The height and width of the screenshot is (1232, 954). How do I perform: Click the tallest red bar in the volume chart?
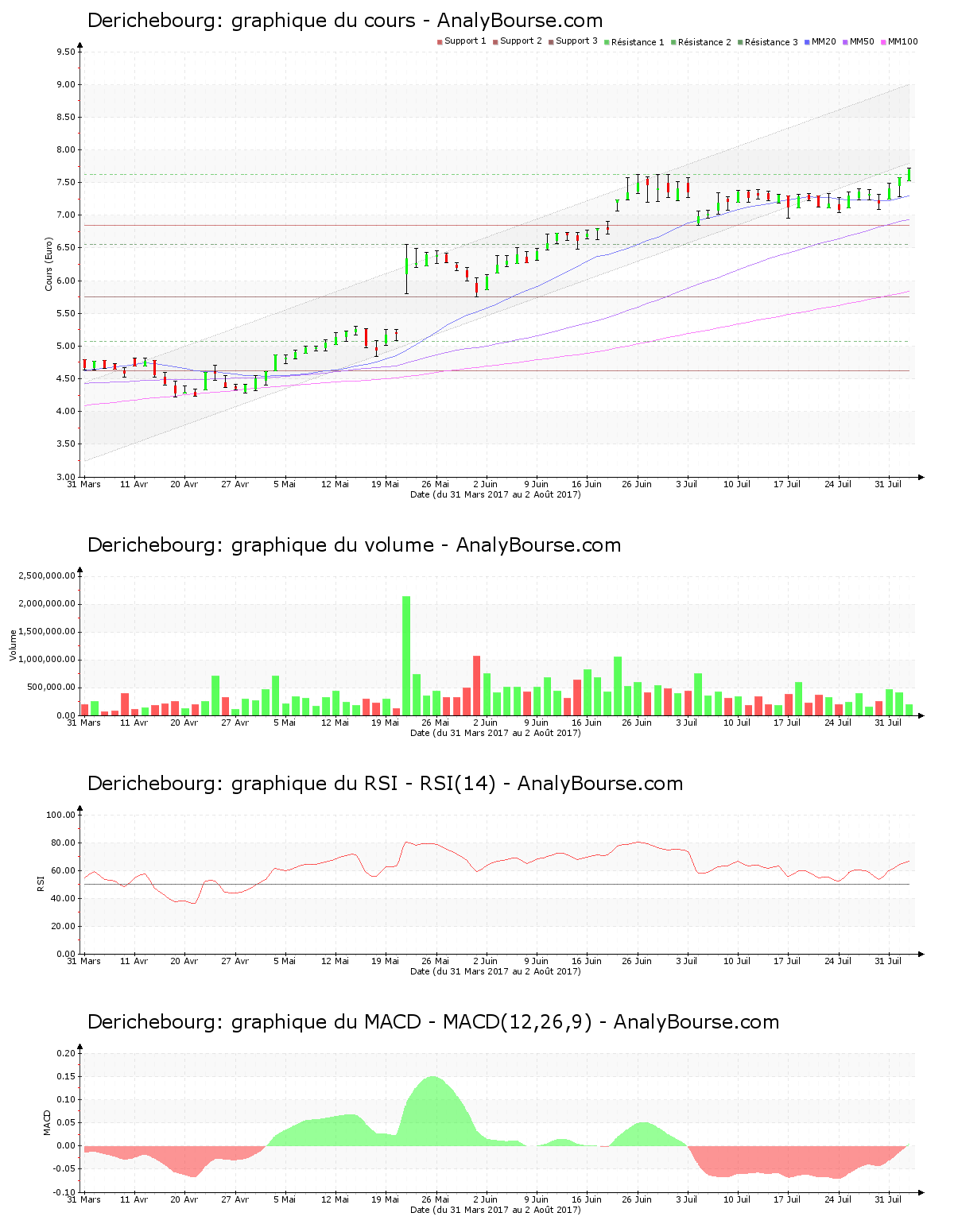pyautogui.click(x=477, y=685)
